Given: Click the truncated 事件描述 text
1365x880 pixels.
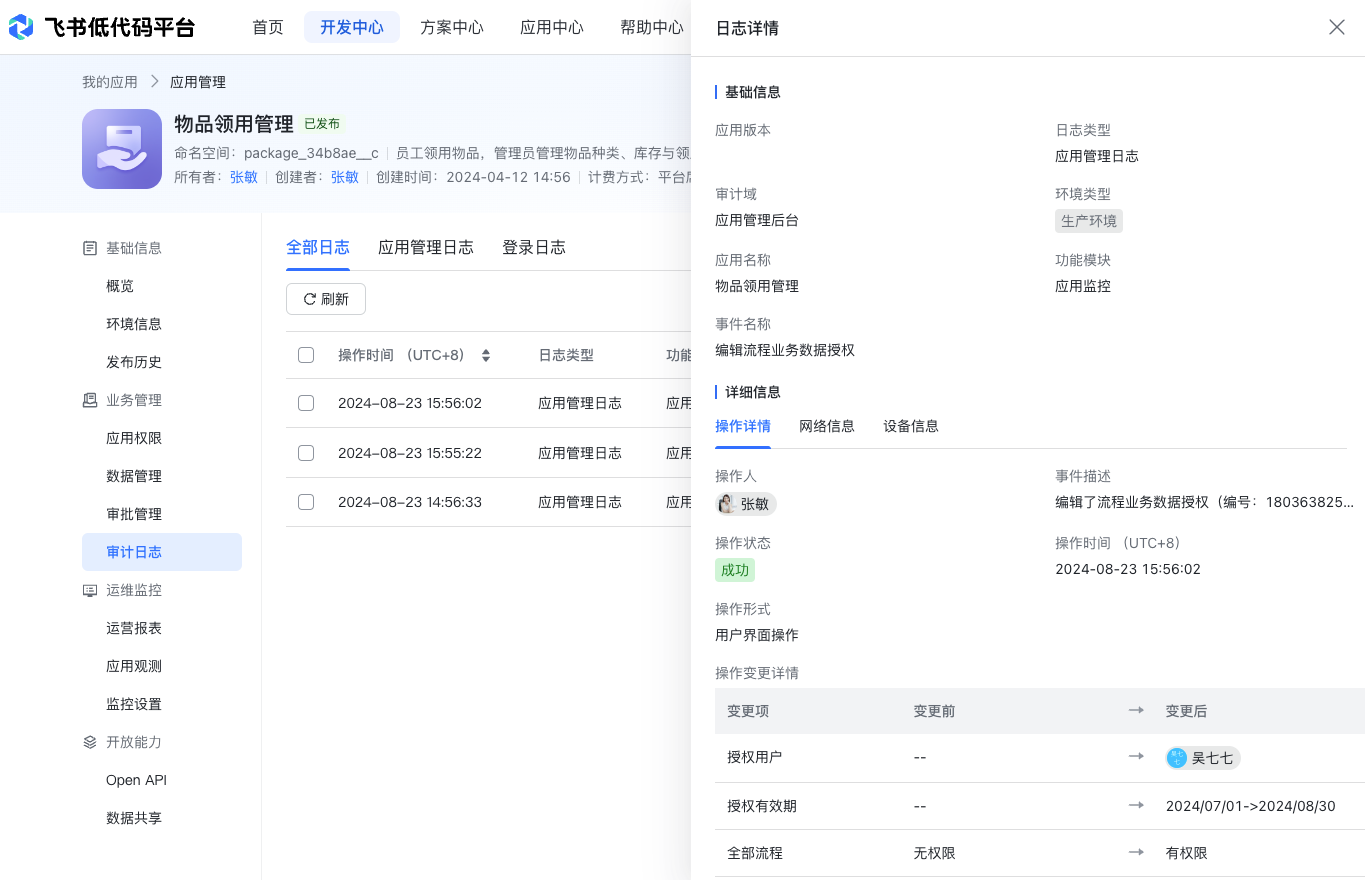Looking at the screenshot, I should (x=1205, y=502).
